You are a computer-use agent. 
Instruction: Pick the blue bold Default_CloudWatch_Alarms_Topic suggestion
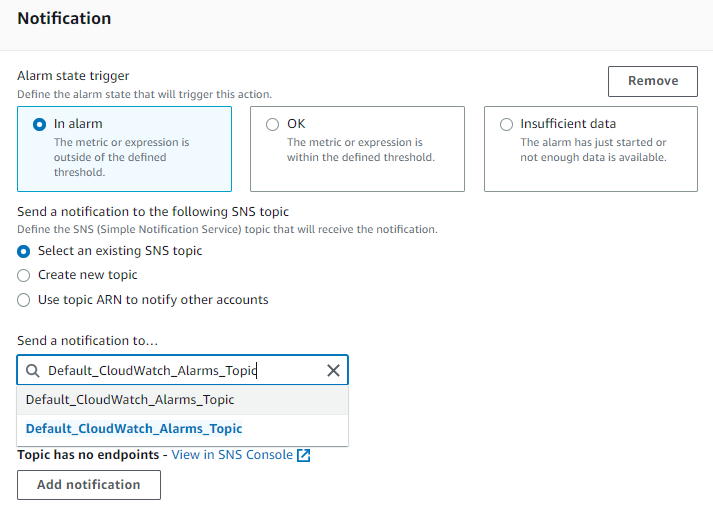tap(182, 429)
